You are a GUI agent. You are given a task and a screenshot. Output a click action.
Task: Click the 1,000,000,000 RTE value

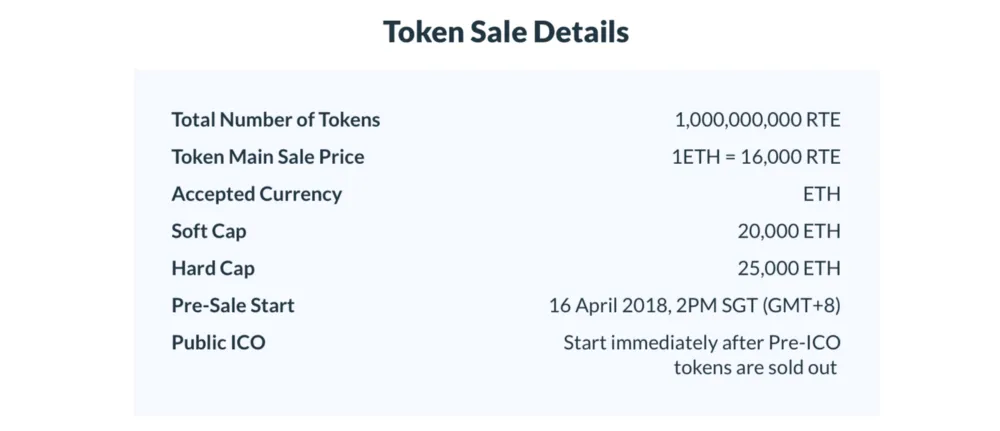tap(758, 119)
